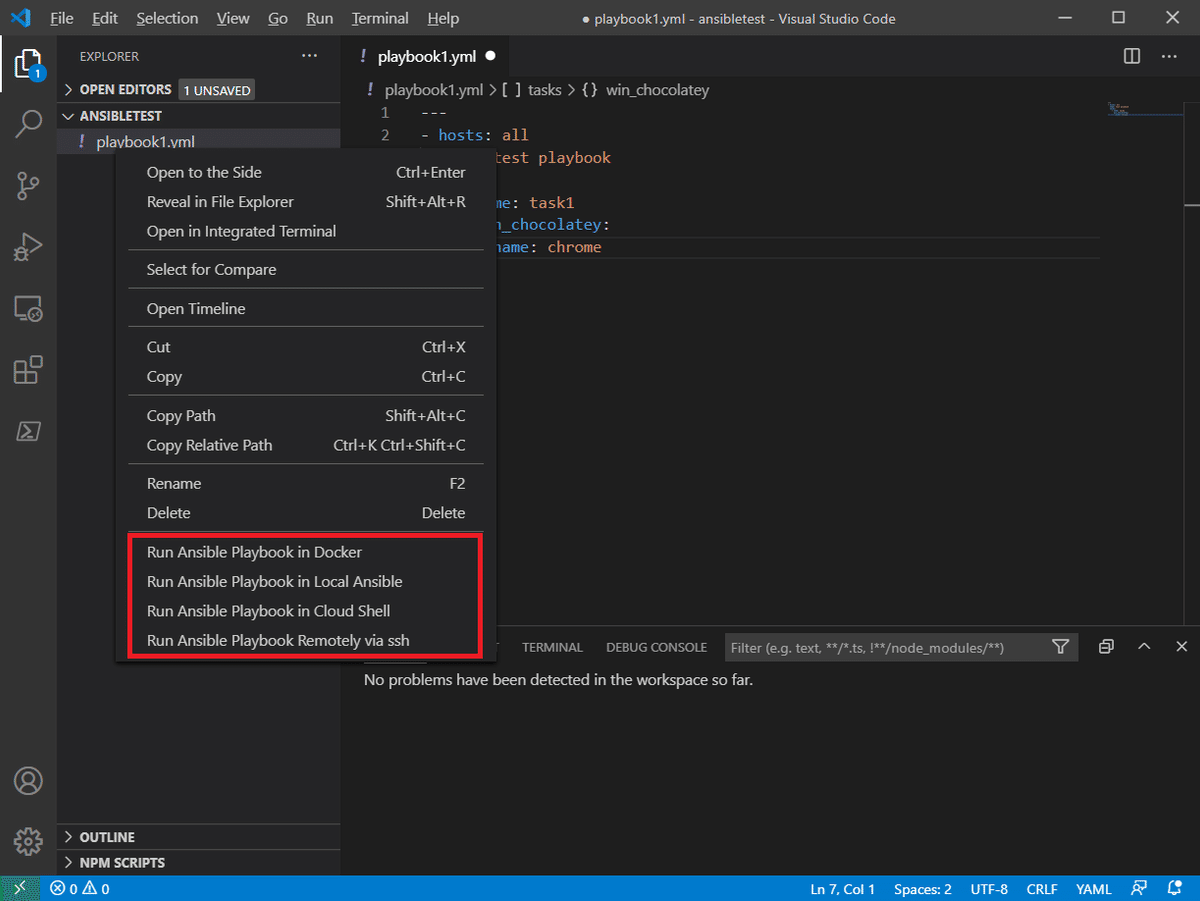The image size is (1200, 901).
Task: Click Spaces: 2 indentation setting
Action: pyautogui.click(x=923, y=888)
